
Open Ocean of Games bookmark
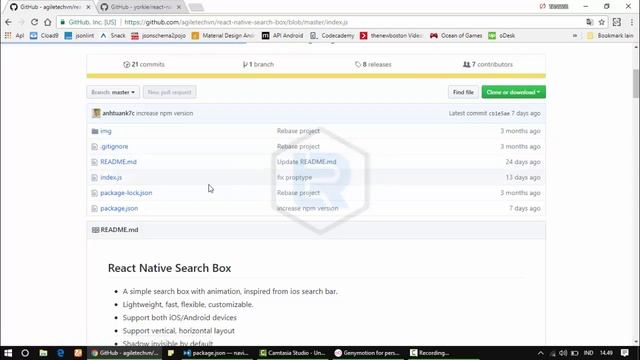(x=456, y=36)
